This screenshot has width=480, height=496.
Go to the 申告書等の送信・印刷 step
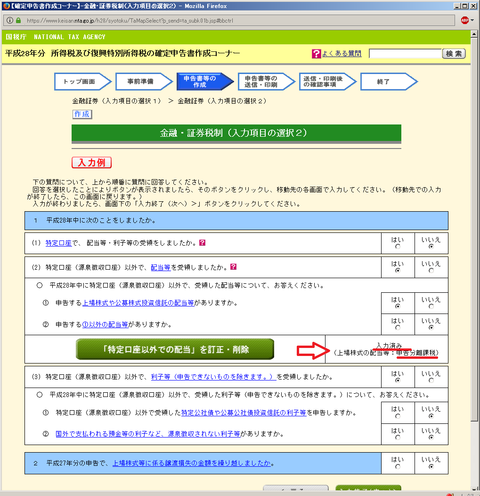pyautogui.click(x=266, y=82)
